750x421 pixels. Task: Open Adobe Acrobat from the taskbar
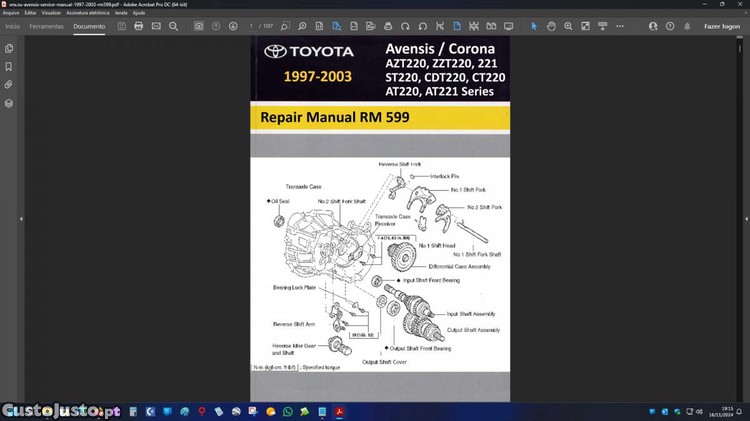coord(339,411)
